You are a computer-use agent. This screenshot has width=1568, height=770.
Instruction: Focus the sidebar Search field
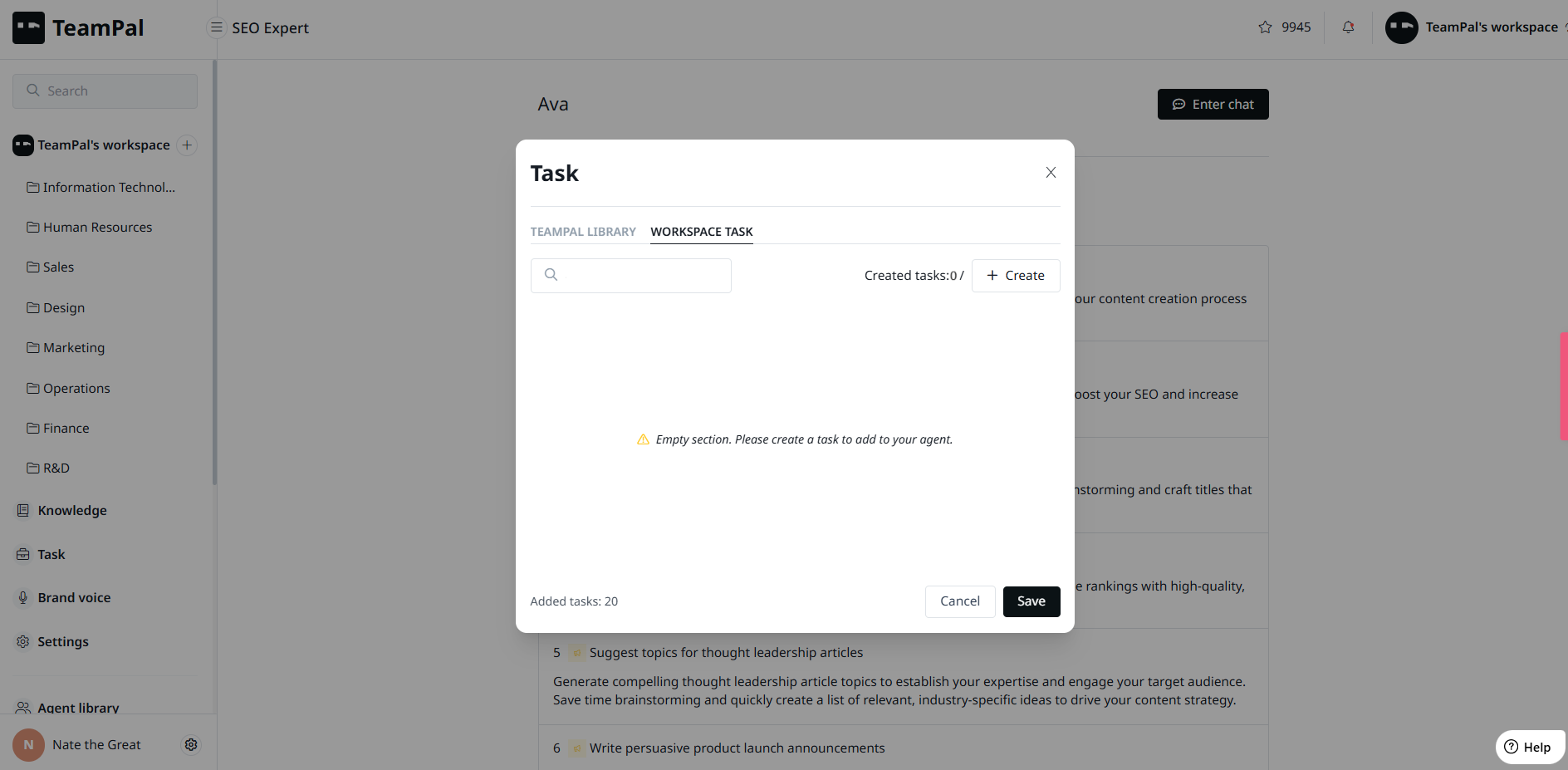105,91
